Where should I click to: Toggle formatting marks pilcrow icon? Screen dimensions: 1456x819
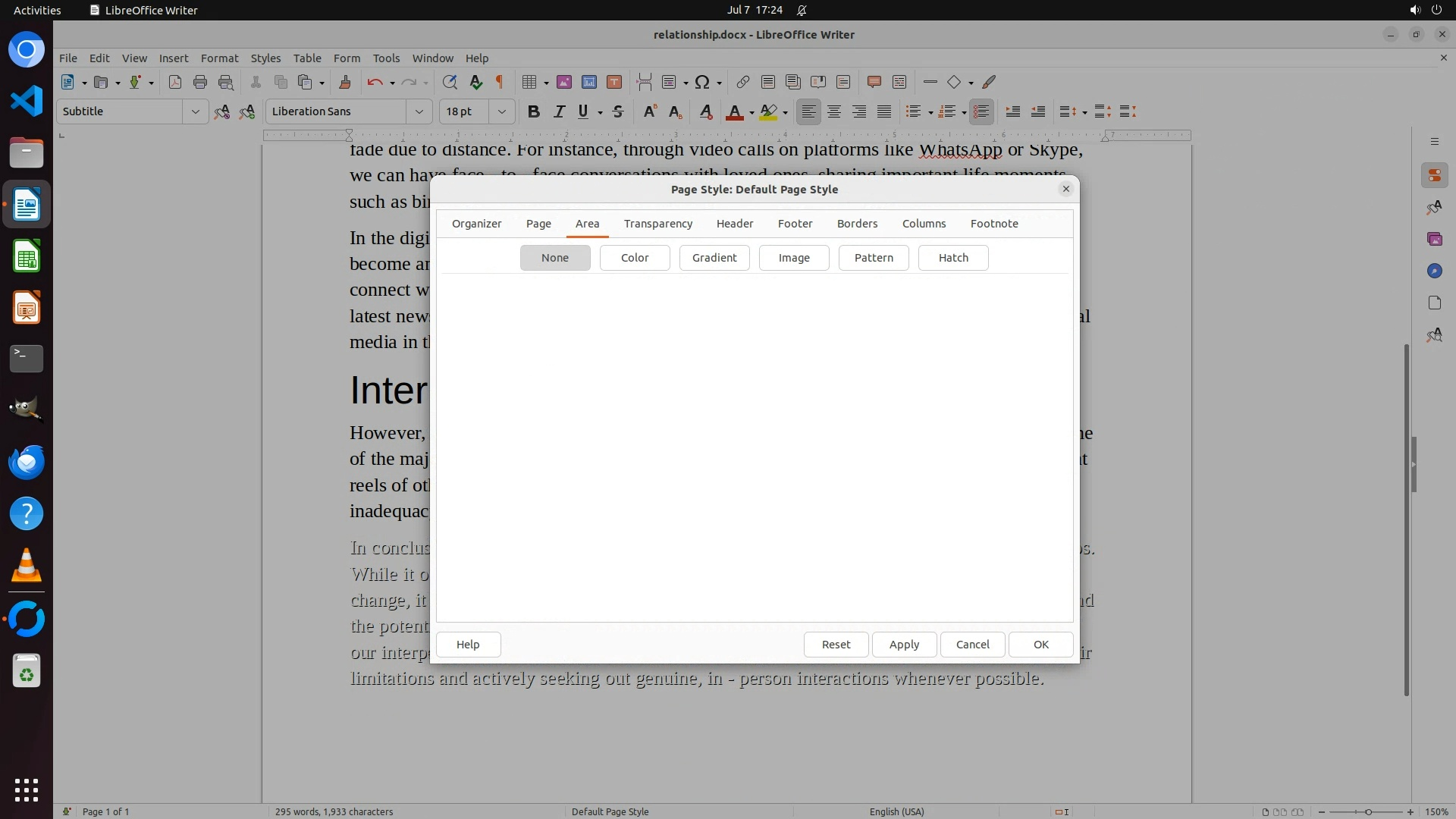tap(499, 82)
